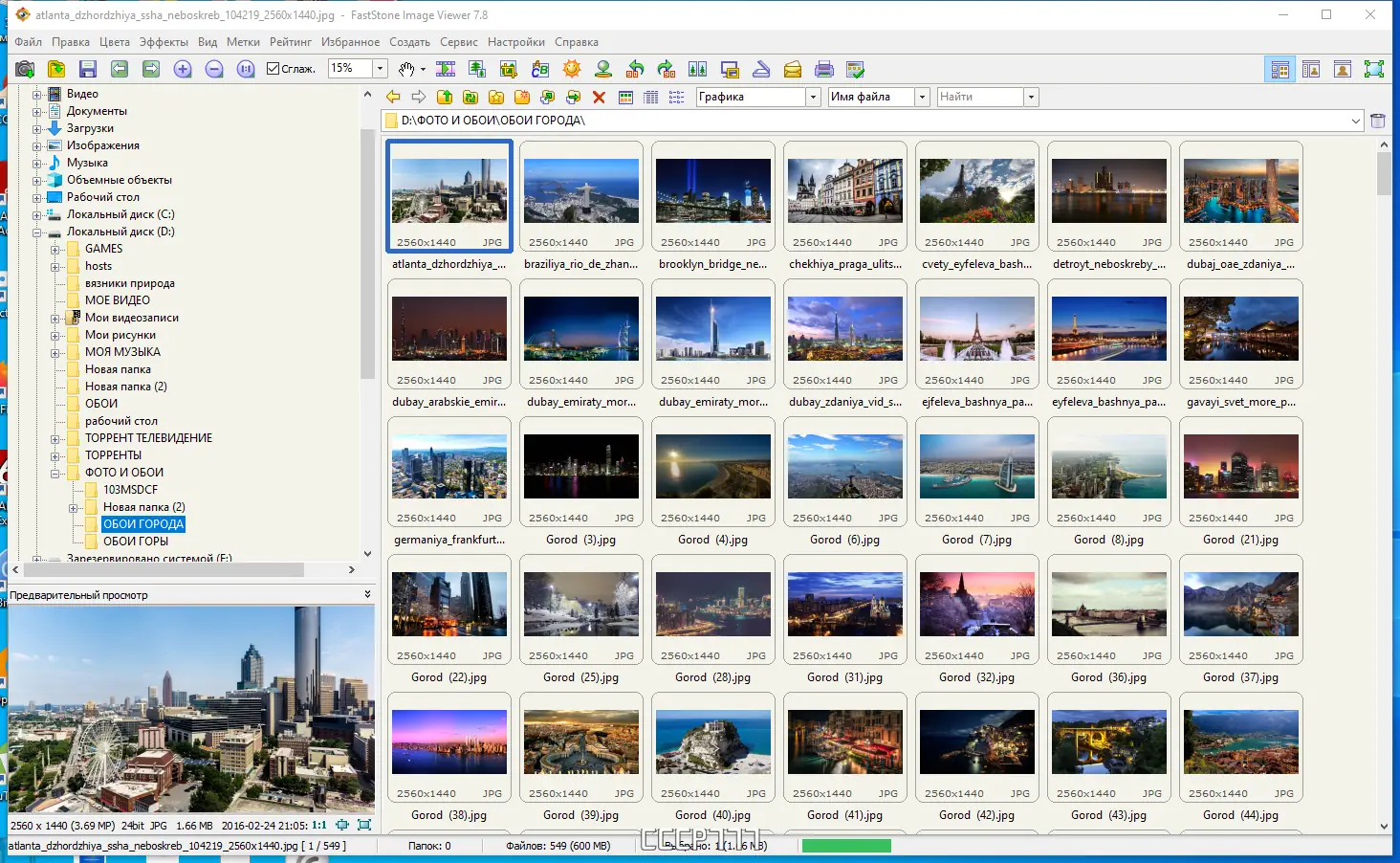Toggle full screen view mode icon

coord(1374,69)
